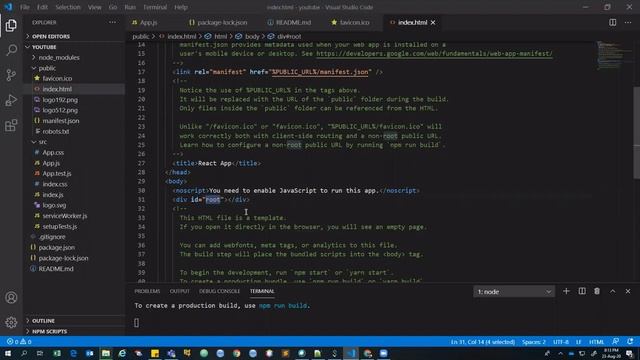Open the Terminal menu
This screenshot has height=360, width=640.
155,7
